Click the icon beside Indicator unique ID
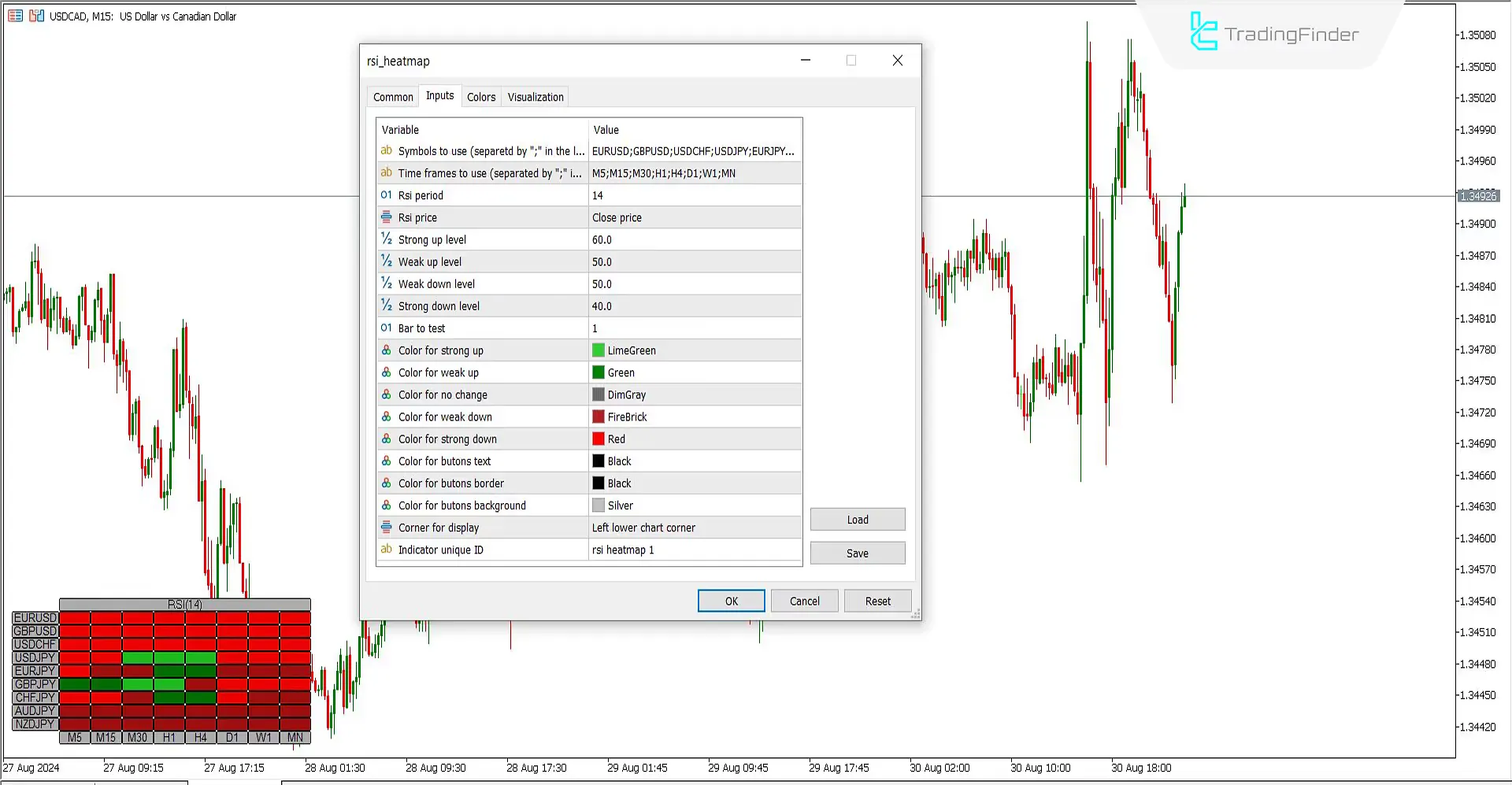Image resolution: width=1512 pixels, height=785 pixels. [386, 550]
